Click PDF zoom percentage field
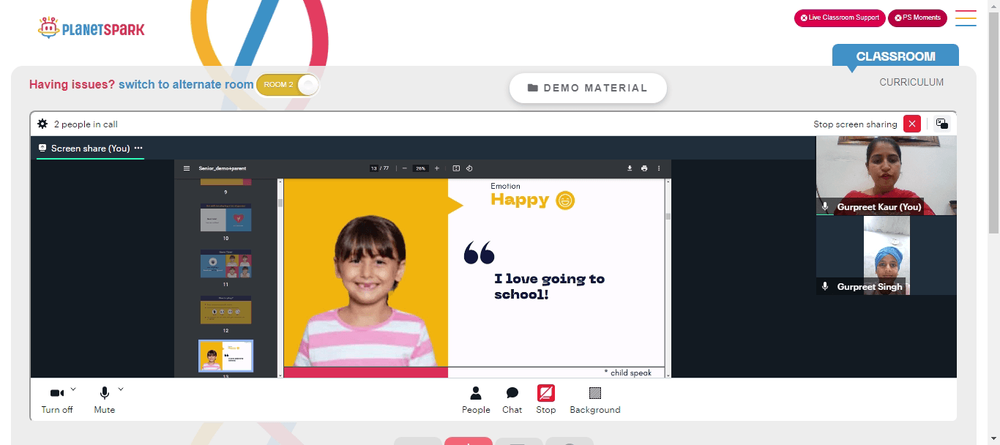The image size is (1000, 445). tap(420, 168)
